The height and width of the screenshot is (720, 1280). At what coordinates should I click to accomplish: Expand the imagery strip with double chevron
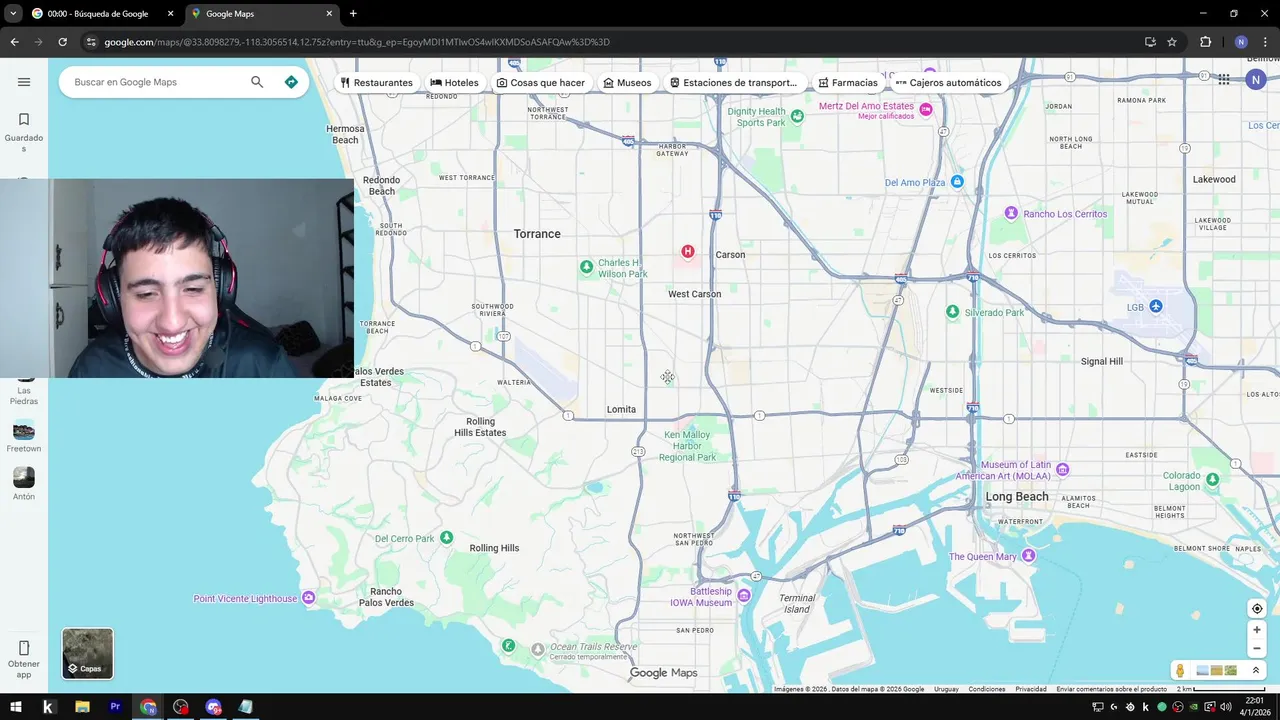pos(1256,670)
